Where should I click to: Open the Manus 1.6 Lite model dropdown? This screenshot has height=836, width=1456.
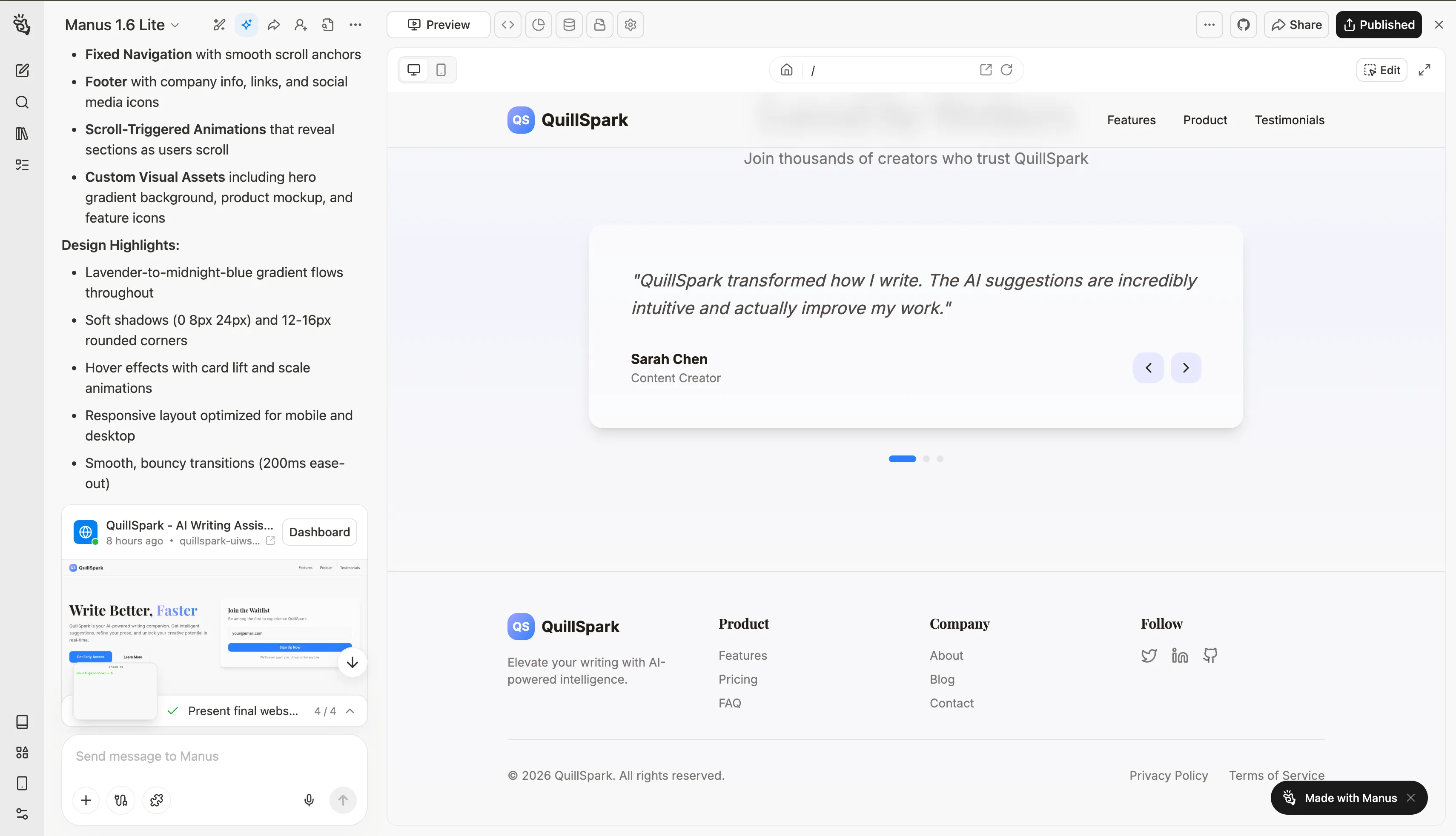pos(122,25)
